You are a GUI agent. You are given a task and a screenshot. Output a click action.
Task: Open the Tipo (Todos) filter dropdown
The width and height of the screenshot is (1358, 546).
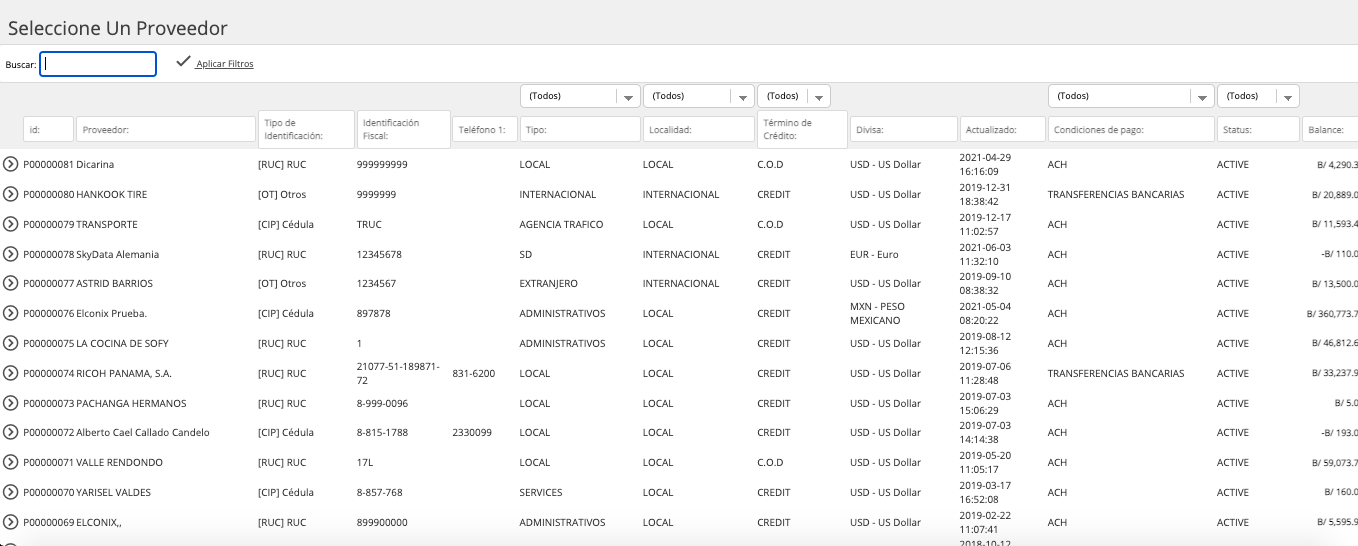[580, 96]
